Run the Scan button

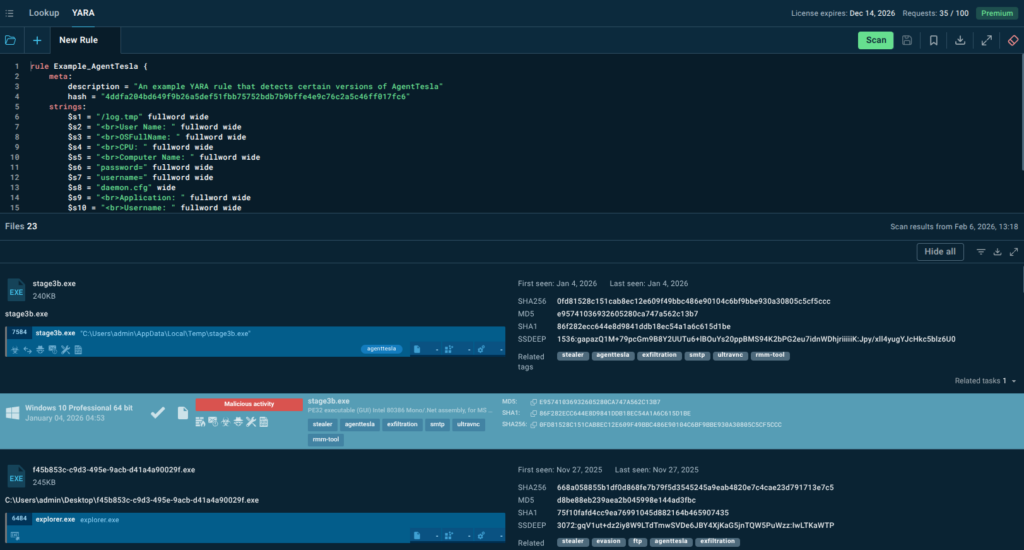pyautogui.click(x=875, y=40)
